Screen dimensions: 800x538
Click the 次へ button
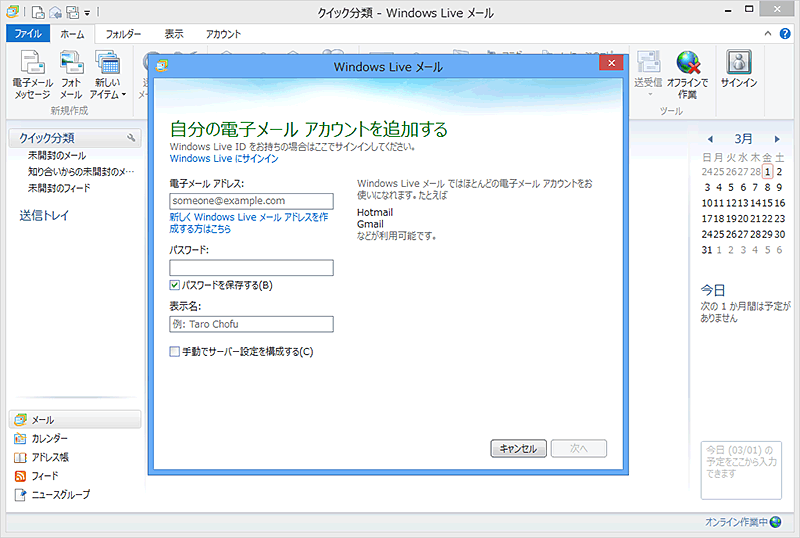point(579,449)
